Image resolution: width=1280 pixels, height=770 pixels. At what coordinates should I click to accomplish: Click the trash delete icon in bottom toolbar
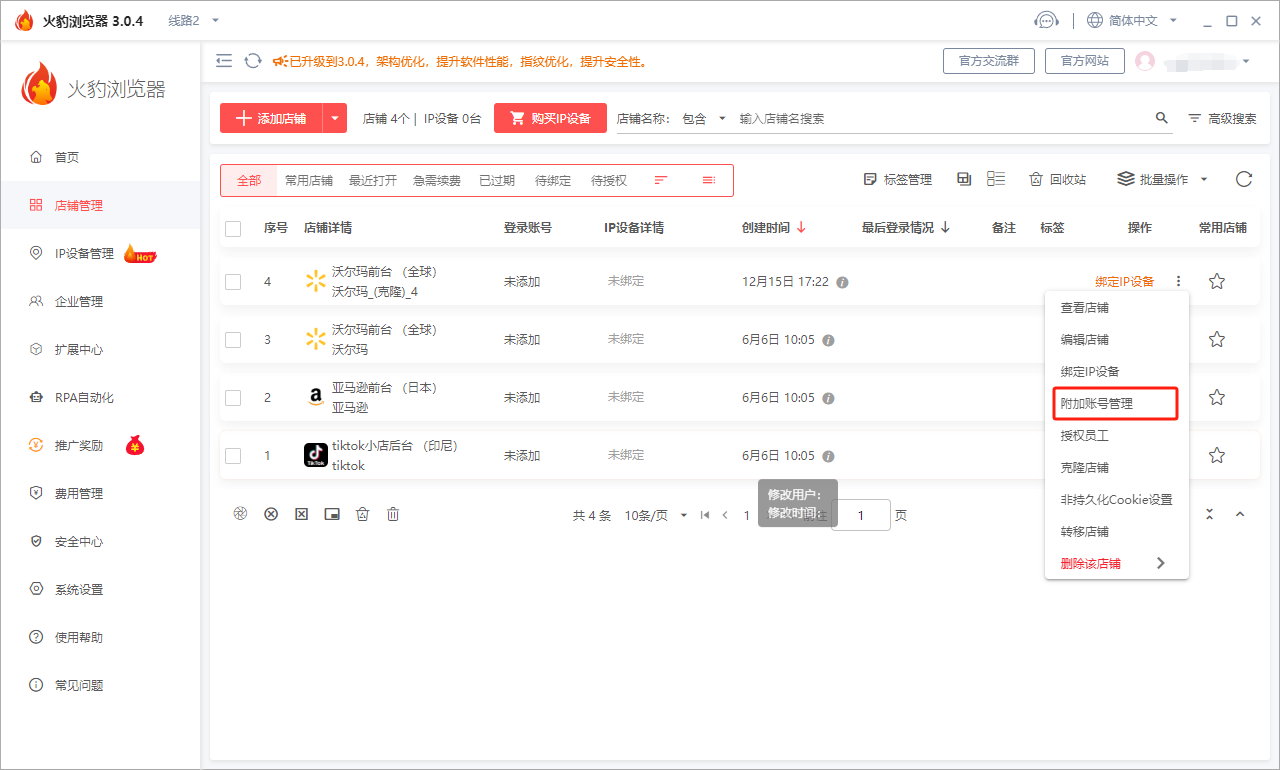tap(393, 513)
